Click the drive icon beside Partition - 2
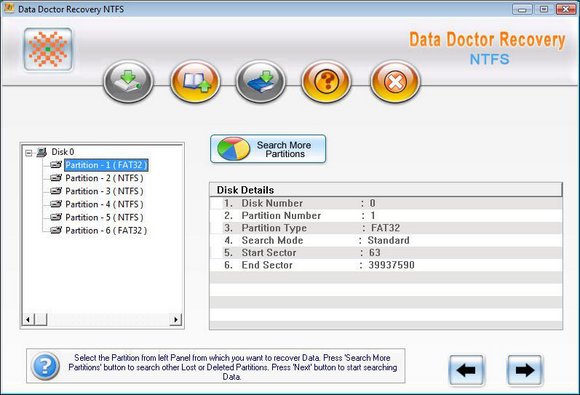This screenshot has height=395, width=580. point(56,178)
